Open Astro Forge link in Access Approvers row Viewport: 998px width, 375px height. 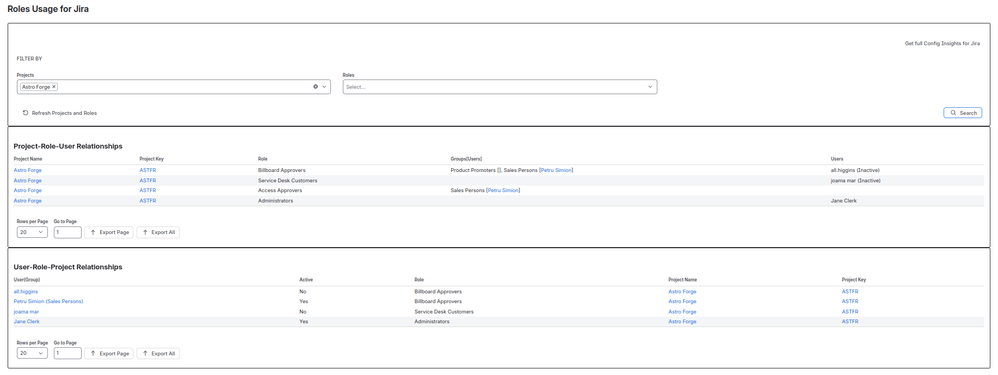pos(27,190)
